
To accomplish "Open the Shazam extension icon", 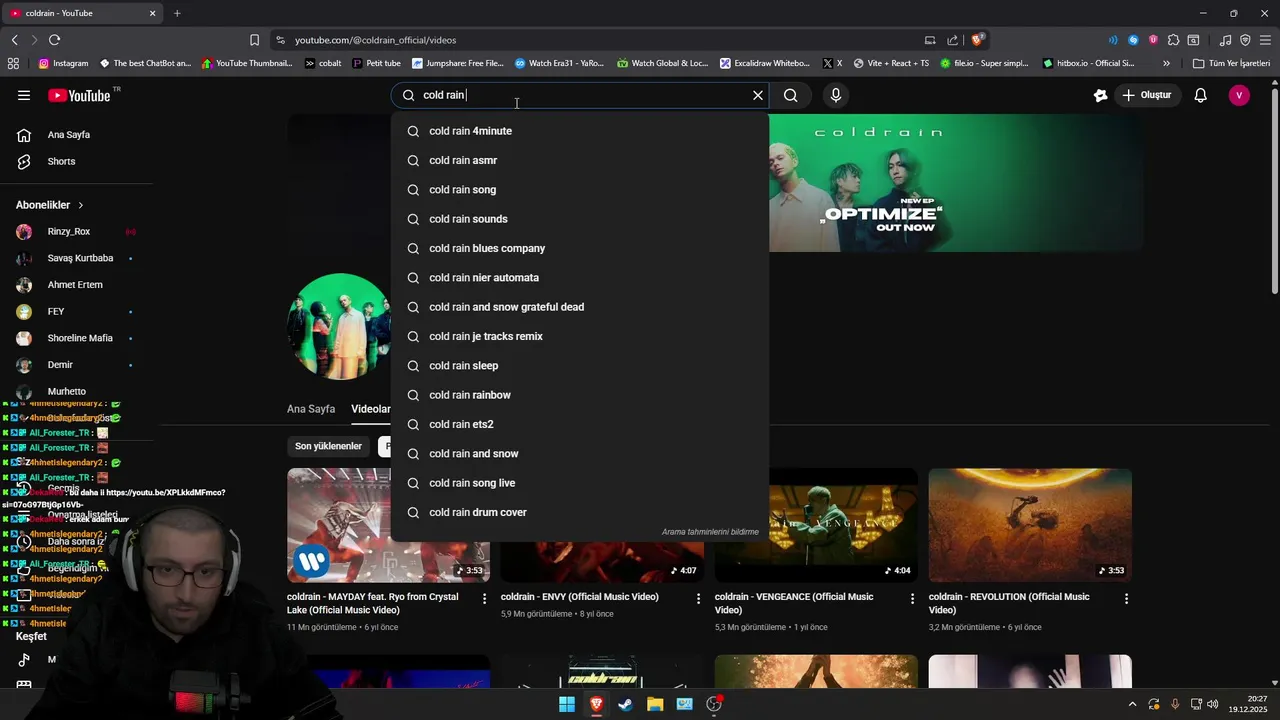I will [1133, 40].
